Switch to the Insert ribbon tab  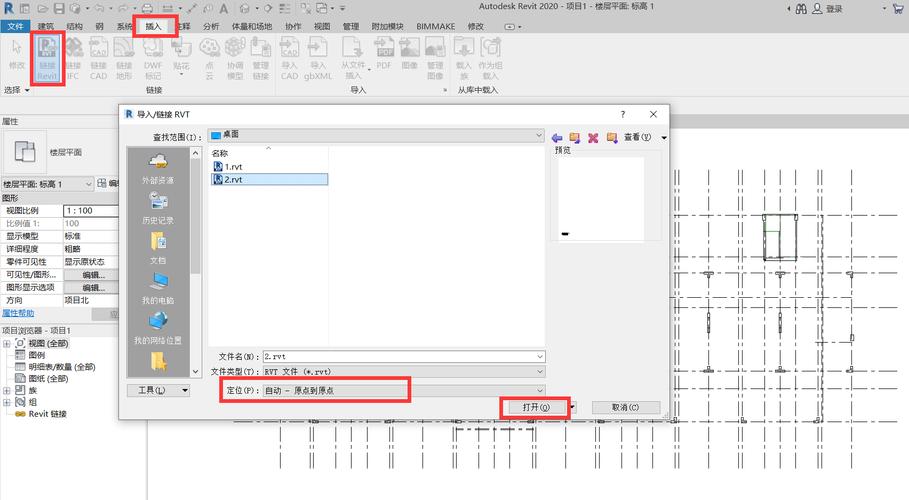154,27
